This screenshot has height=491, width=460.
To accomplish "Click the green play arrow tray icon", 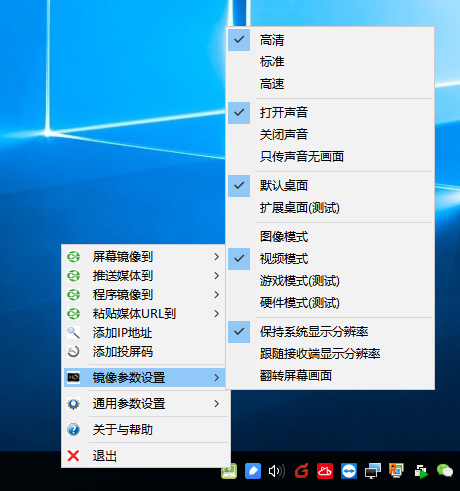I will click(421, 472).
